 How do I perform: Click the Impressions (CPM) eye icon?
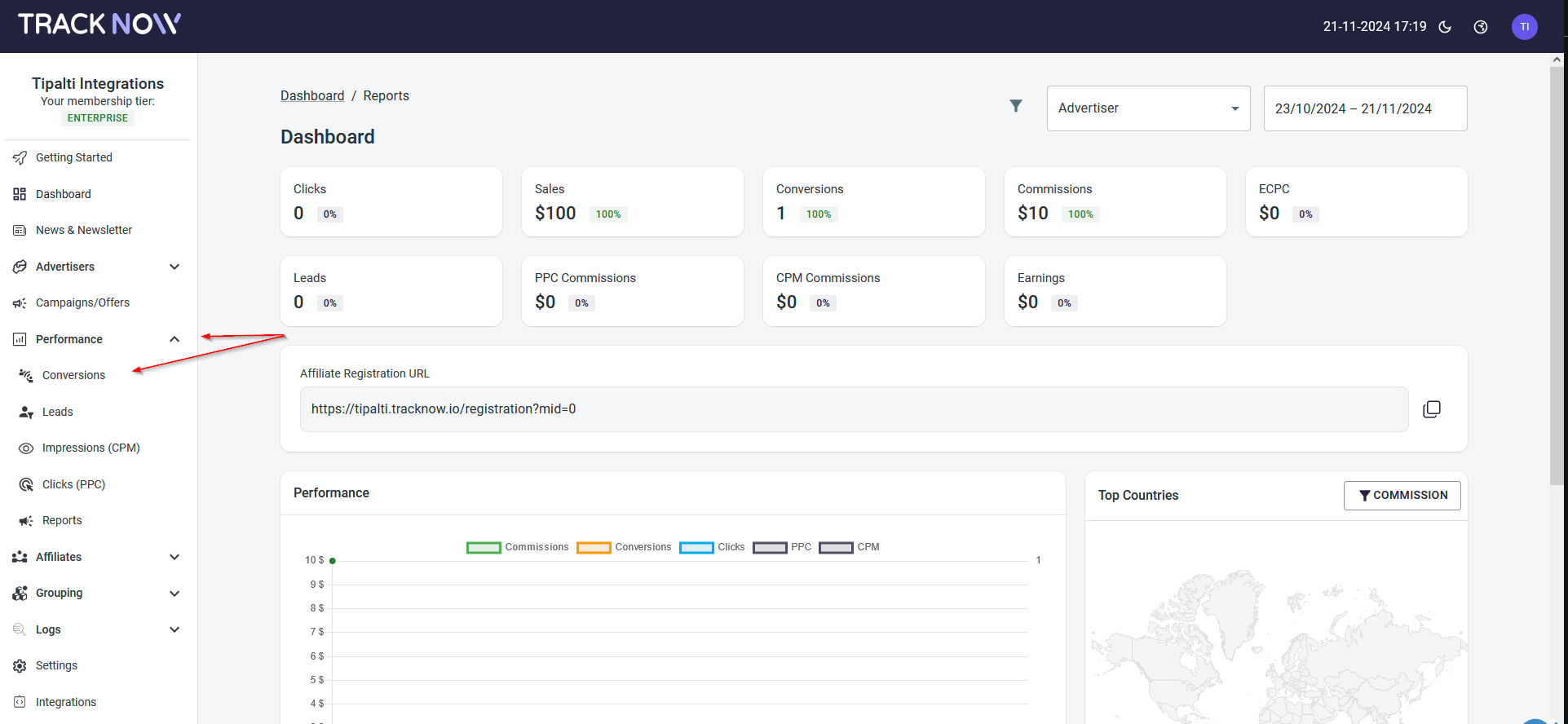point(26,448)
